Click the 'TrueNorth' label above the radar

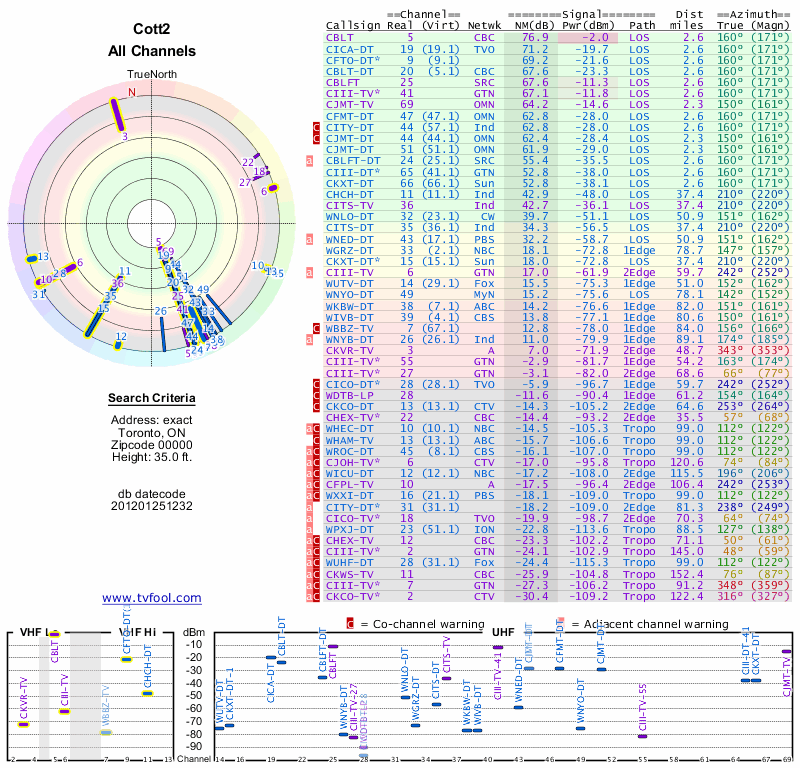click(152, 75)
